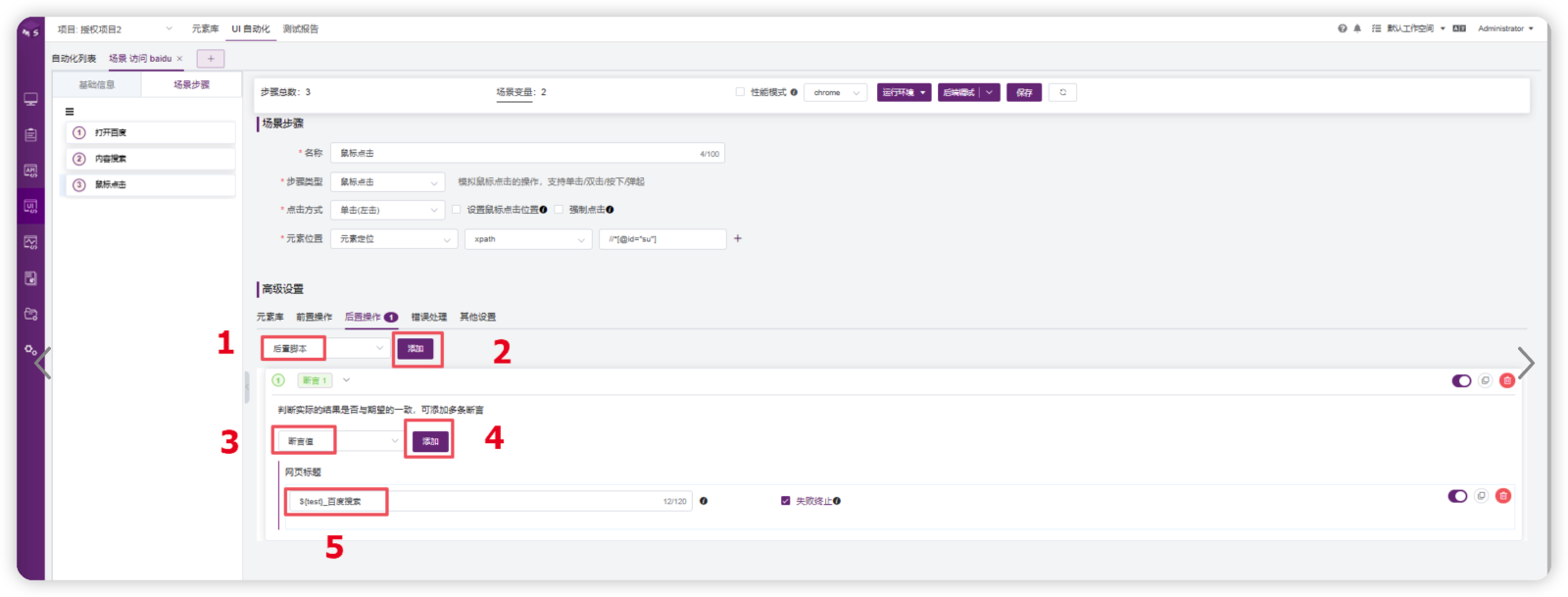Click the hamburger icon above step list
Screen dimensions: 1568x597
coord(70,112)
